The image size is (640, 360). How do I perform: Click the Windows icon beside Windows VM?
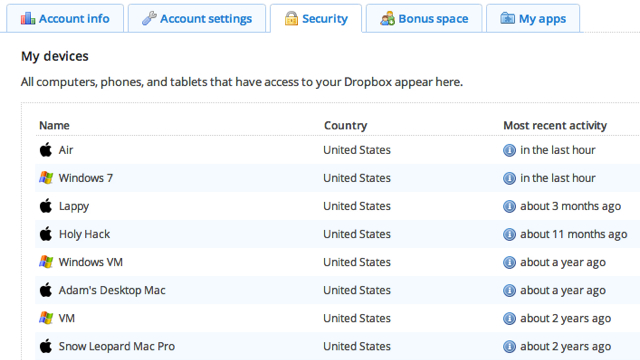pyautogui.click(x=46, y=262)
